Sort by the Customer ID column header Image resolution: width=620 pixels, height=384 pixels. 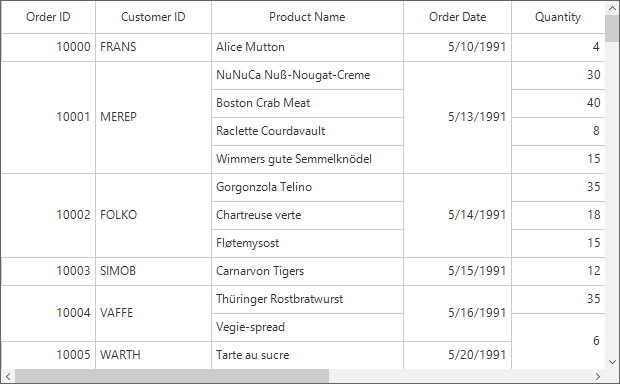coord(153,17)
